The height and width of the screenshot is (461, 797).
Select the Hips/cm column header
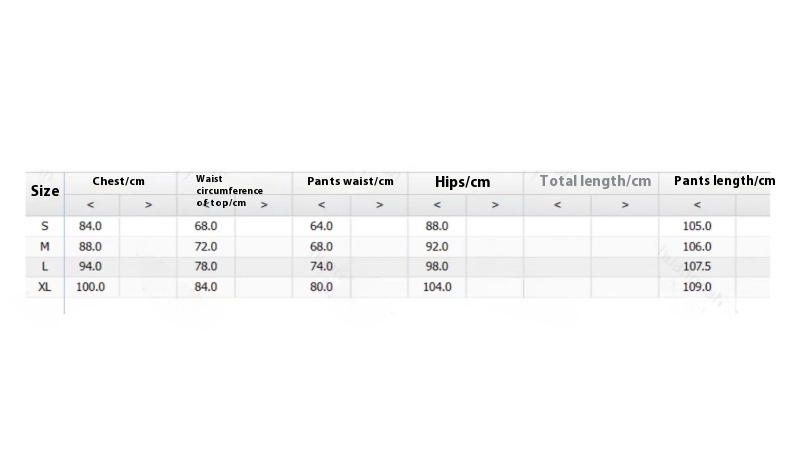tap(463, 182)
